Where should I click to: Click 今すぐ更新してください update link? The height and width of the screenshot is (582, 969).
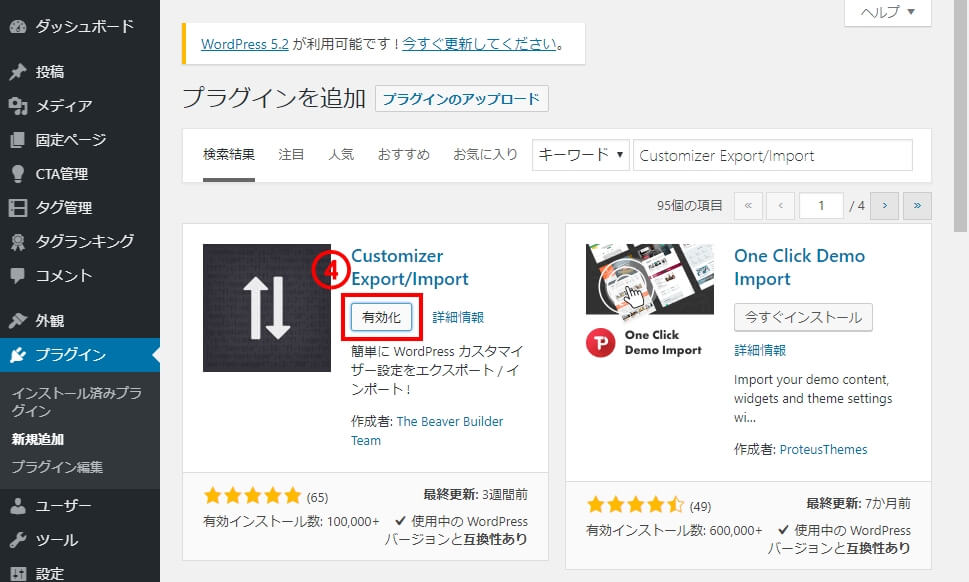pos(480,44)
